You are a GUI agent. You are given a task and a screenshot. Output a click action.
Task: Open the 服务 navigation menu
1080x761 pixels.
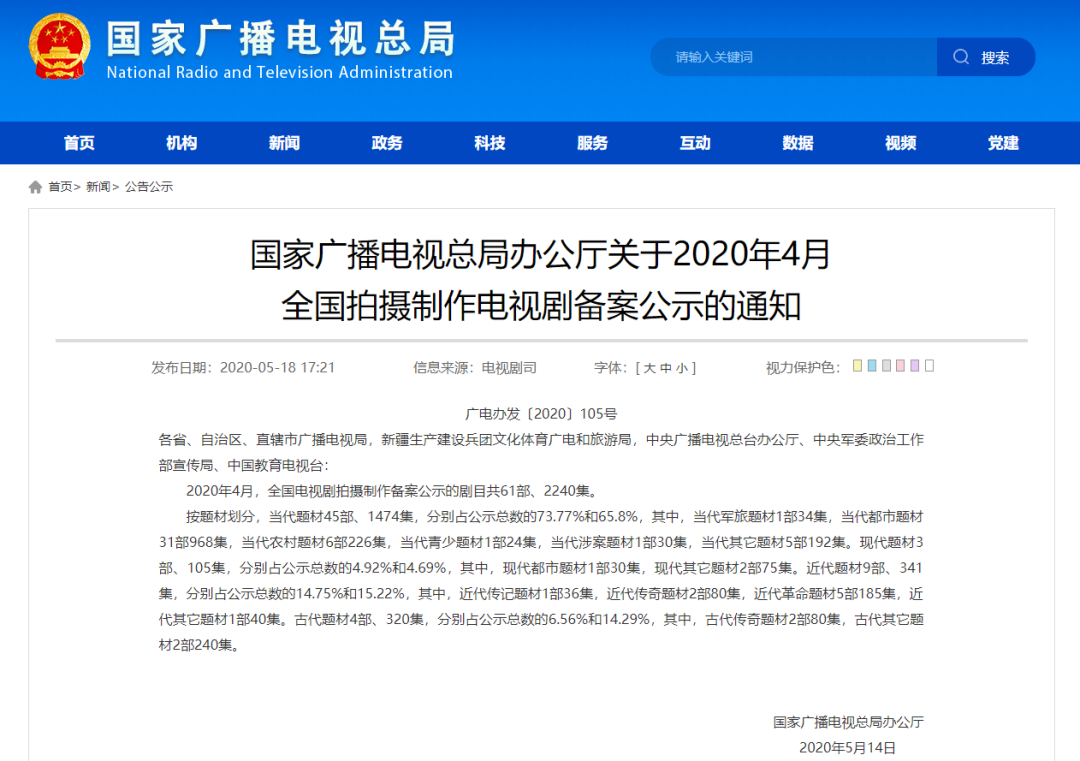click(591, 143)
